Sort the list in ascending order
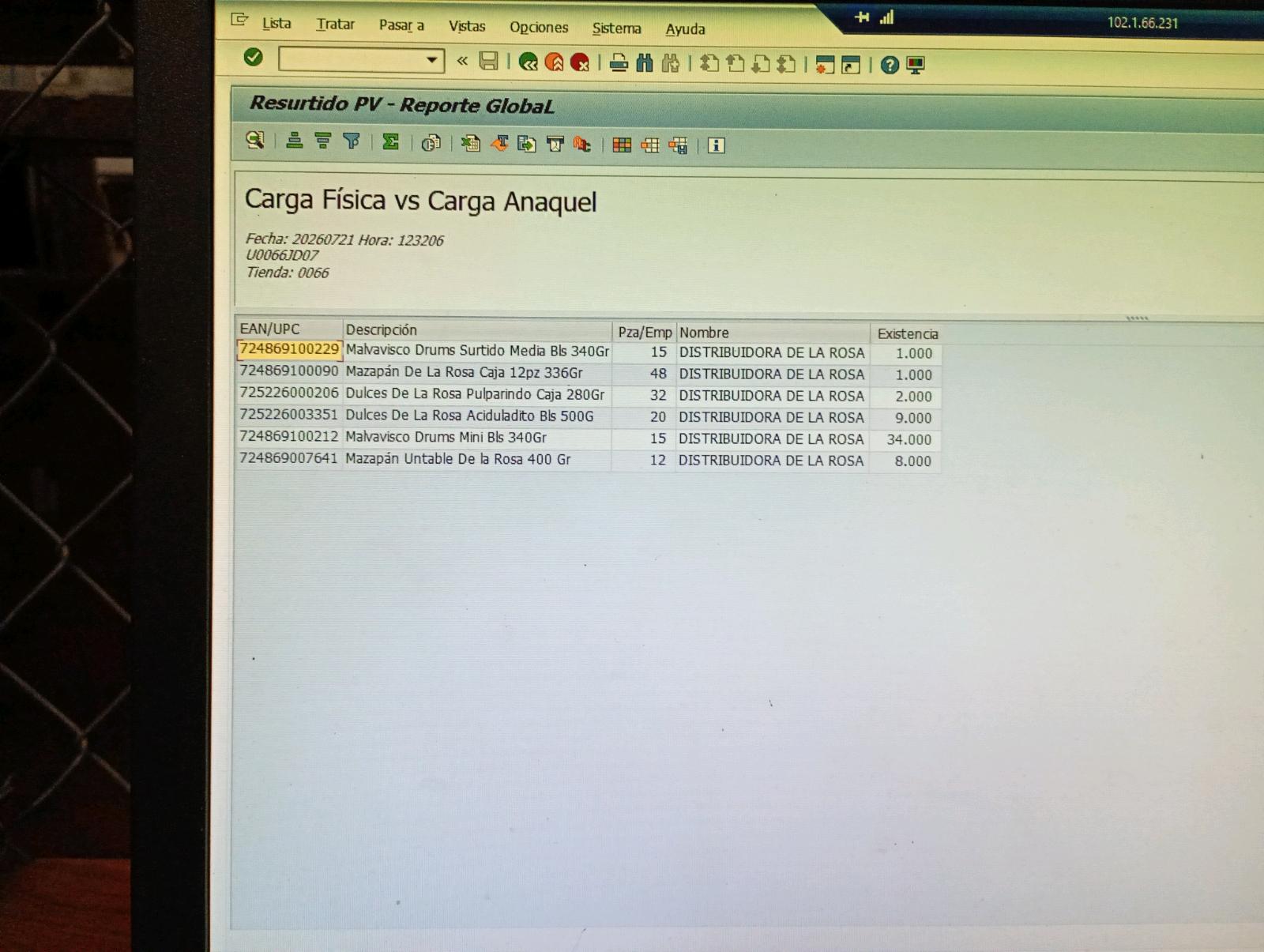Viewport: 1264px width, 952px height. 295,141
